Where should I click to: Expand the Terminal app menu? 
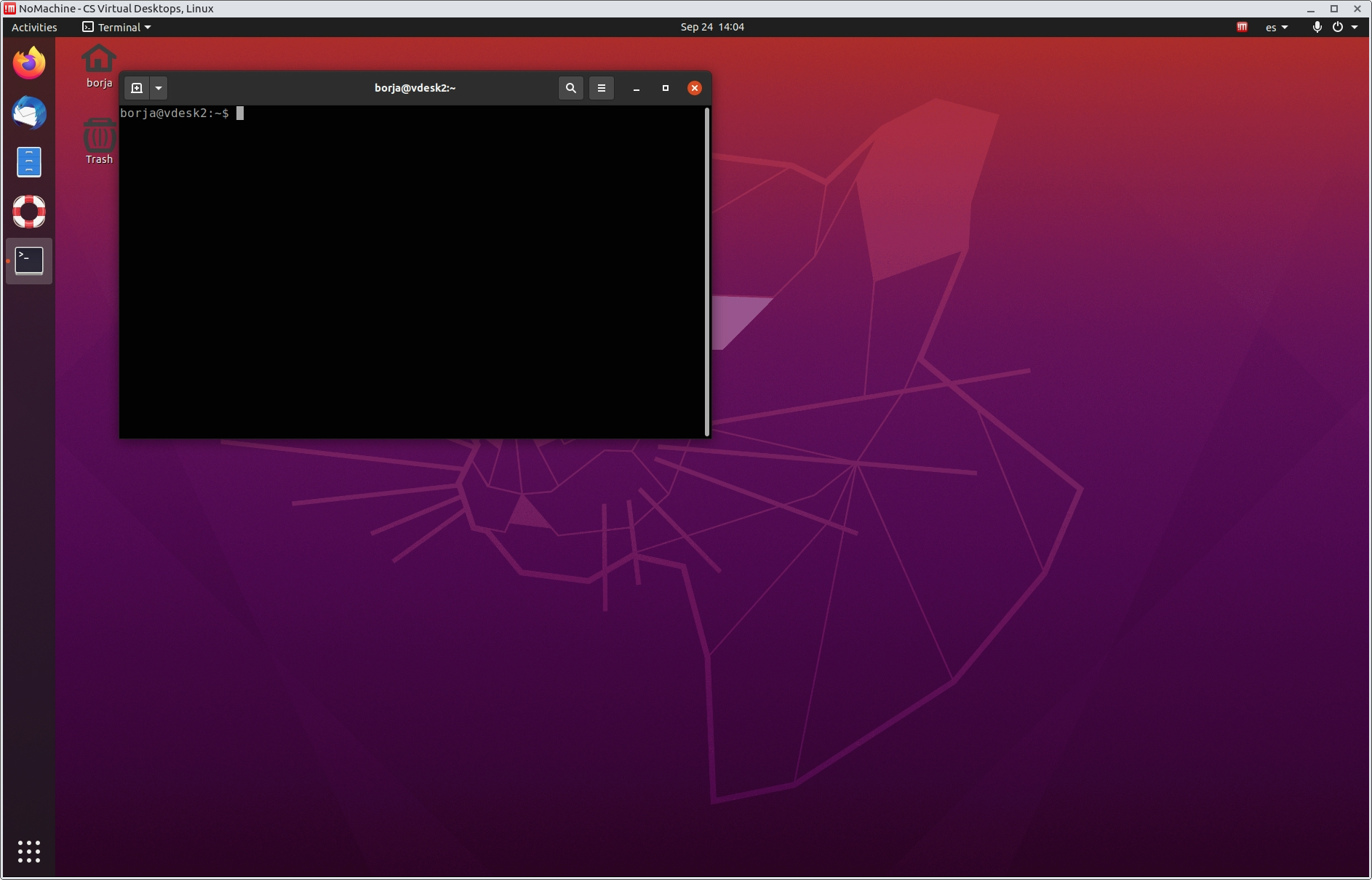pyautogui.click(x=116, y=27)
